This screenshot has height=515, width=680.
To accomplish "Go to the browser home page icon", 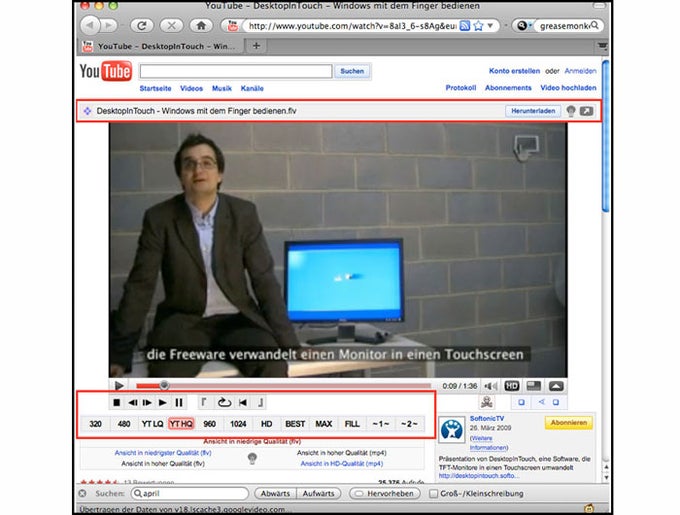I will [201, 26].
